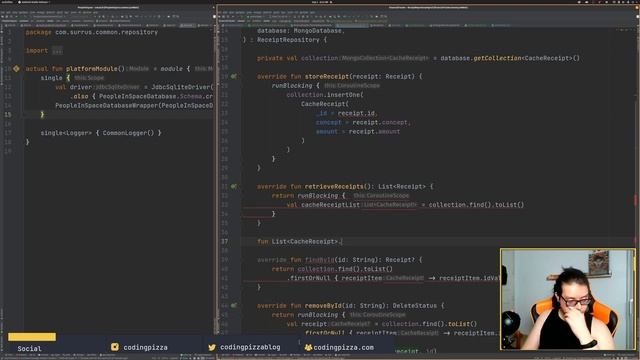
Task: Click the override gutter icon beside retrieveReceipts
Action: (x=234, y=187)
